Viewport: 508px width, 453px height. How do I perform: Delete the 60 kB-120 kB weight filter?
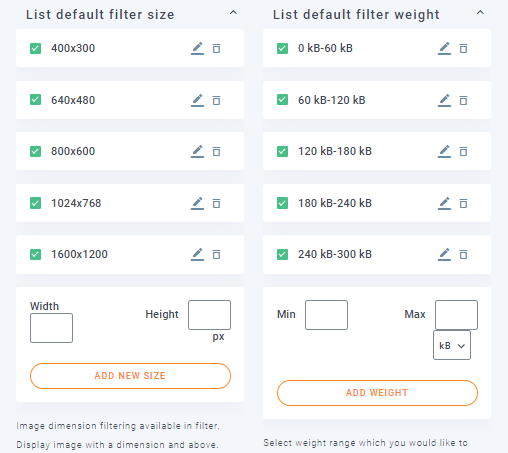463,100
